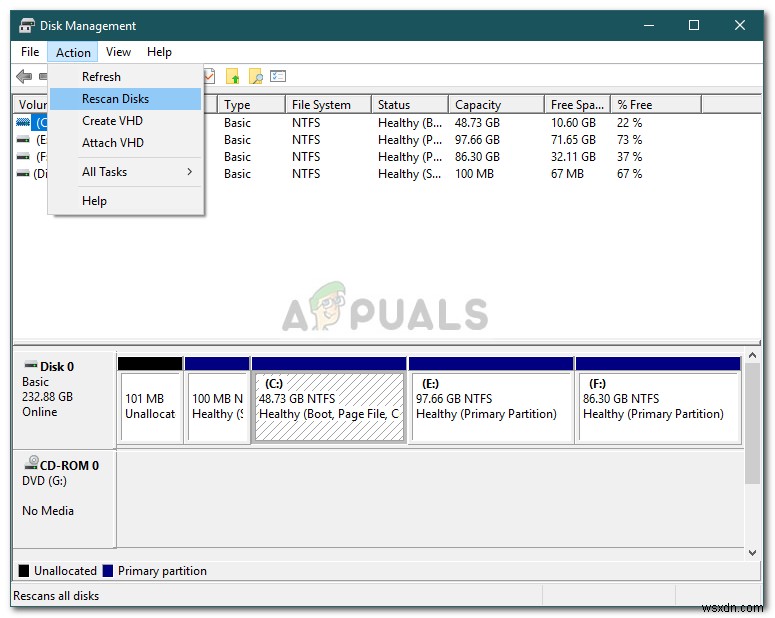Sort by the File System column header
The image size is (775, 618).
pos(328,105)
